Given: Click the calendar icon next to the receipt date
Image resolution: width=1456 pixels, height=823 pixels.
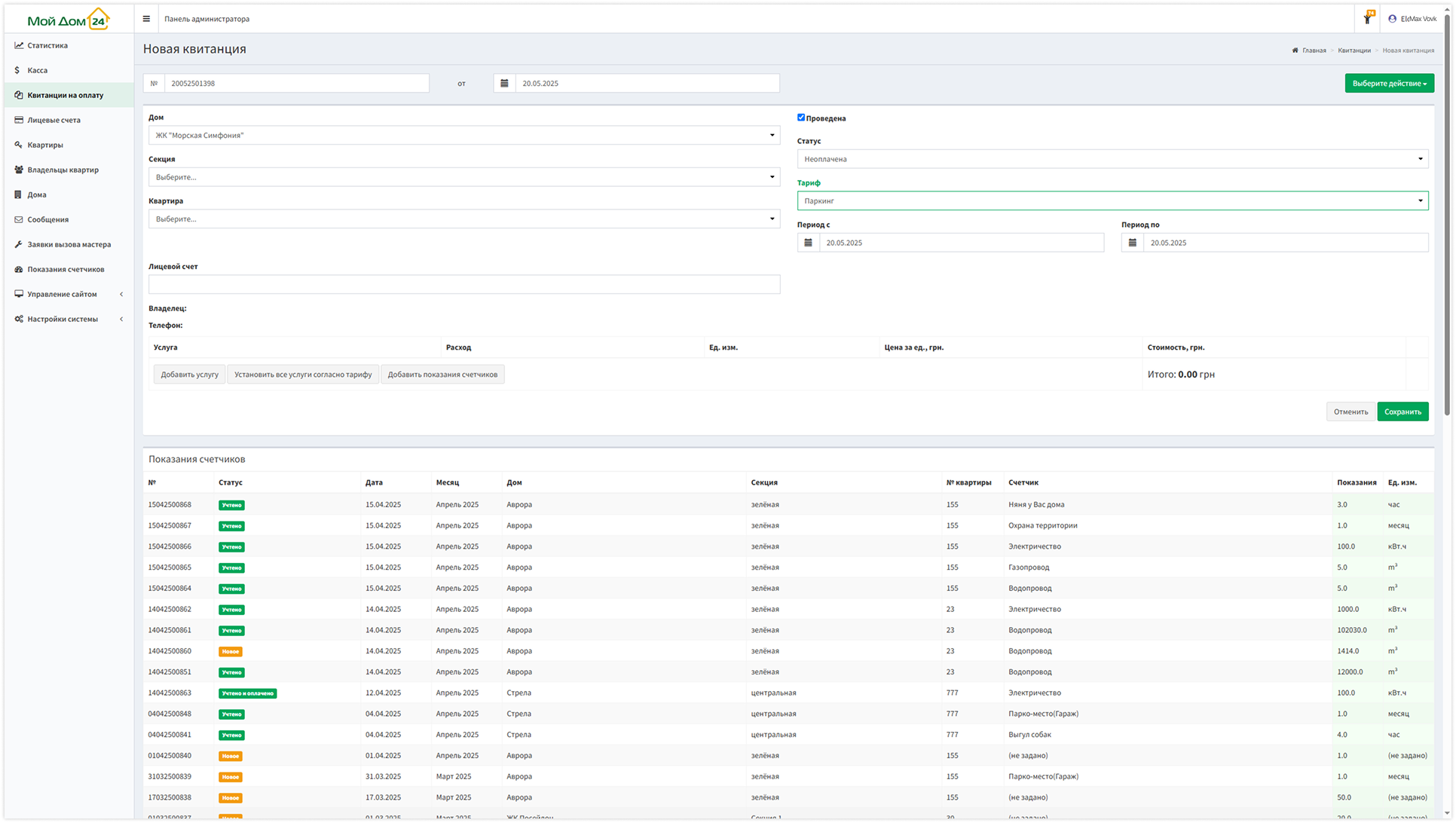Looking at the screenshot, I should (x=504, y=84).
